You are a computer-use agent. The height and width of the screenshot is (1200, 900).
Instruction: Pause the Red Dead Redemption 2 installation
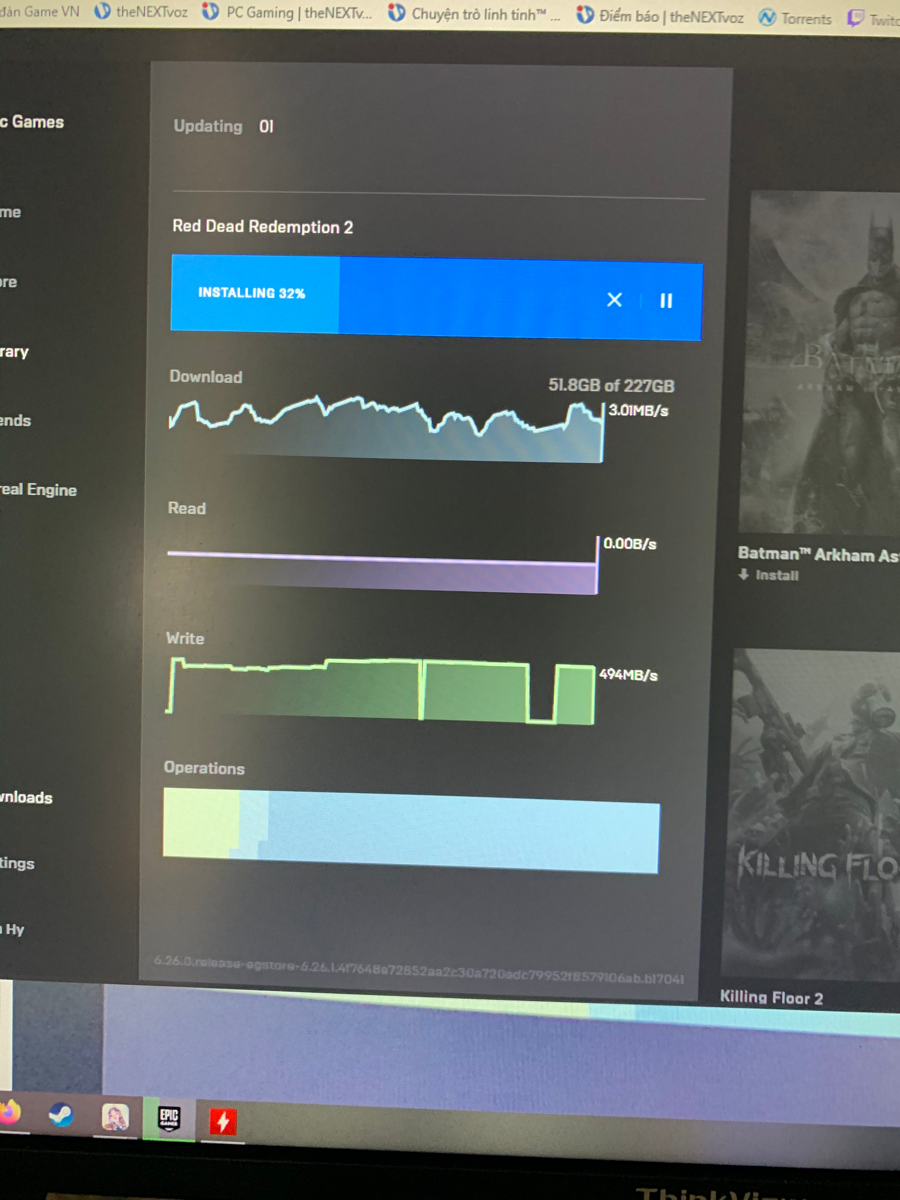666,300
